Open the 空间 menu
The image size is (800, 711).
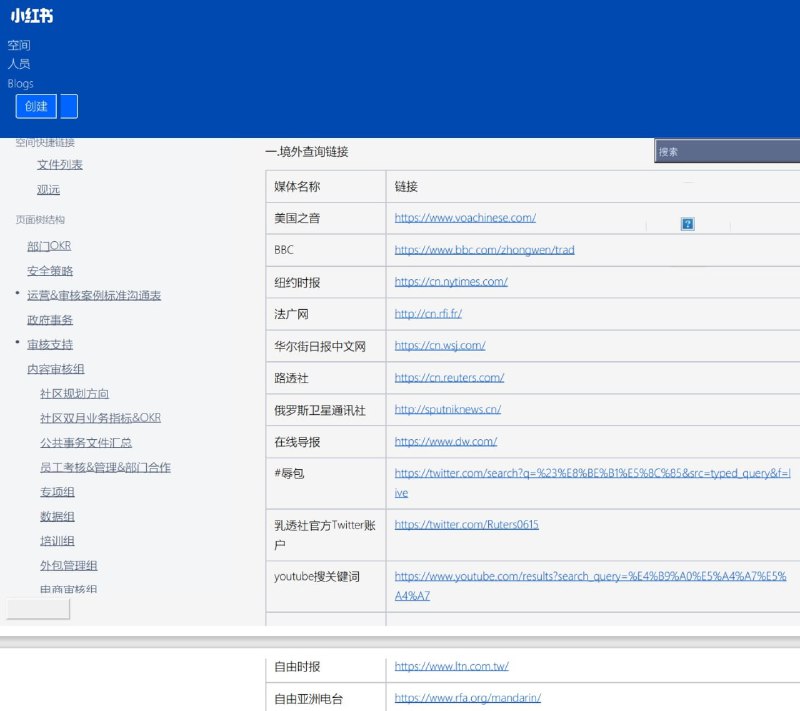click(17, 44)
